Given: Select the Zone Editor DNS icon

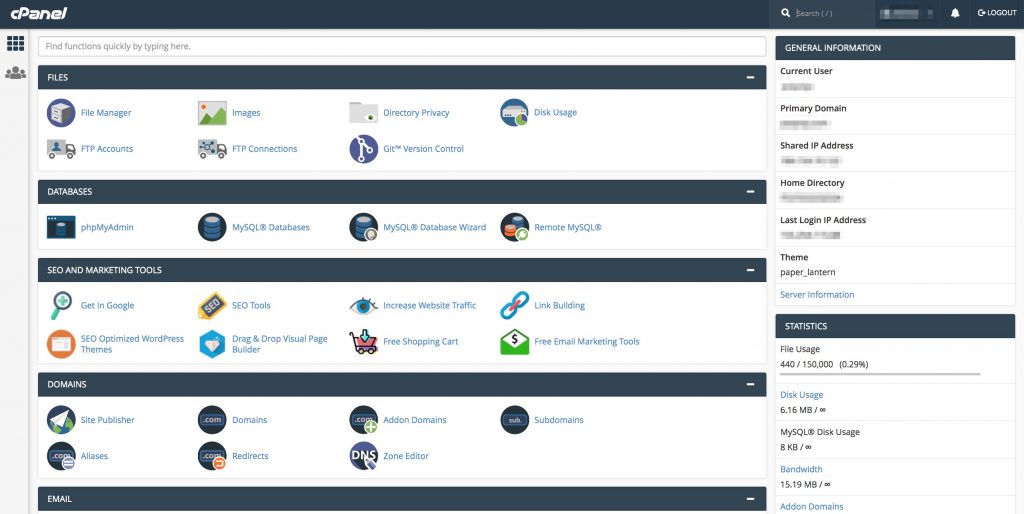Looking at the screenshot, I should point(363,456).
